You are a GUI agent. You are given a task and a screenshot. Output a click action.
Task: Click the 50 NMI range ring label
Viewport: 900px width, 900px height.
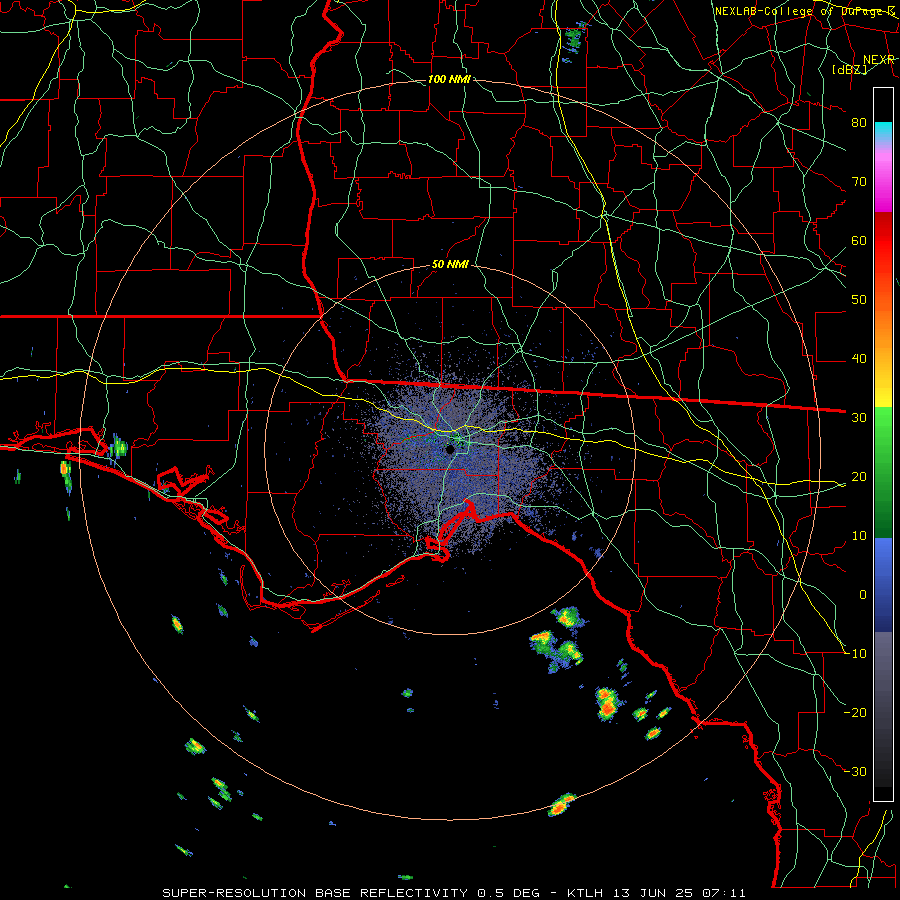point(450,265)
